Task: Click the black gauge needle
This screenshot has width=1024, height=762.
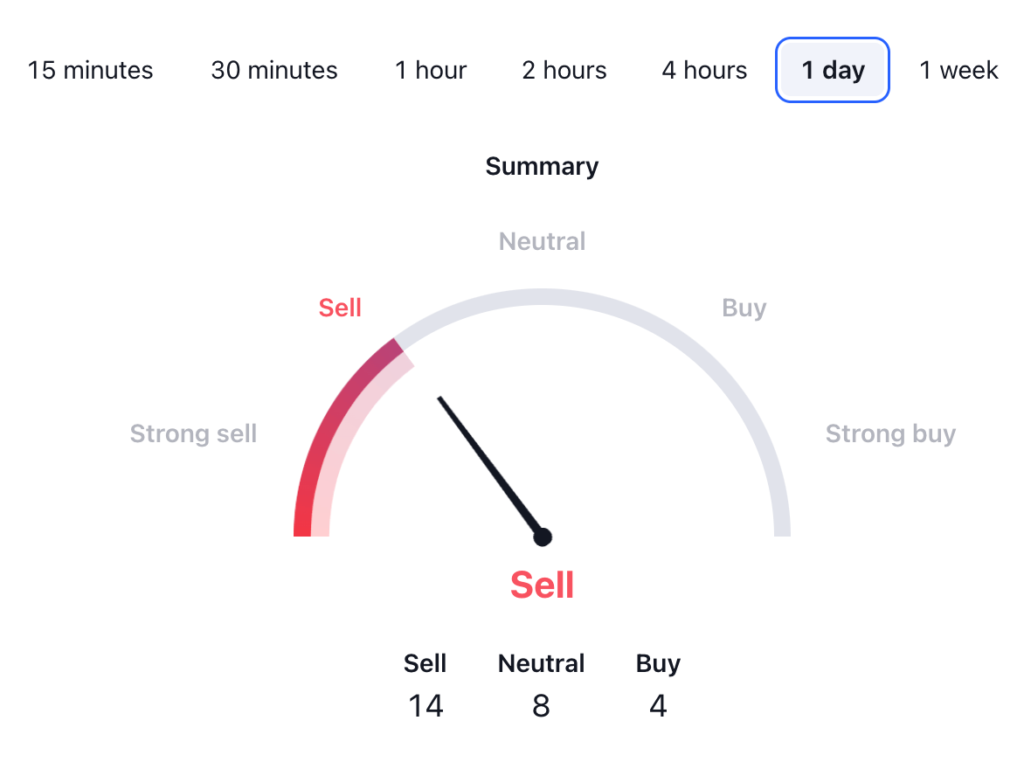Action: pos(488,464)
